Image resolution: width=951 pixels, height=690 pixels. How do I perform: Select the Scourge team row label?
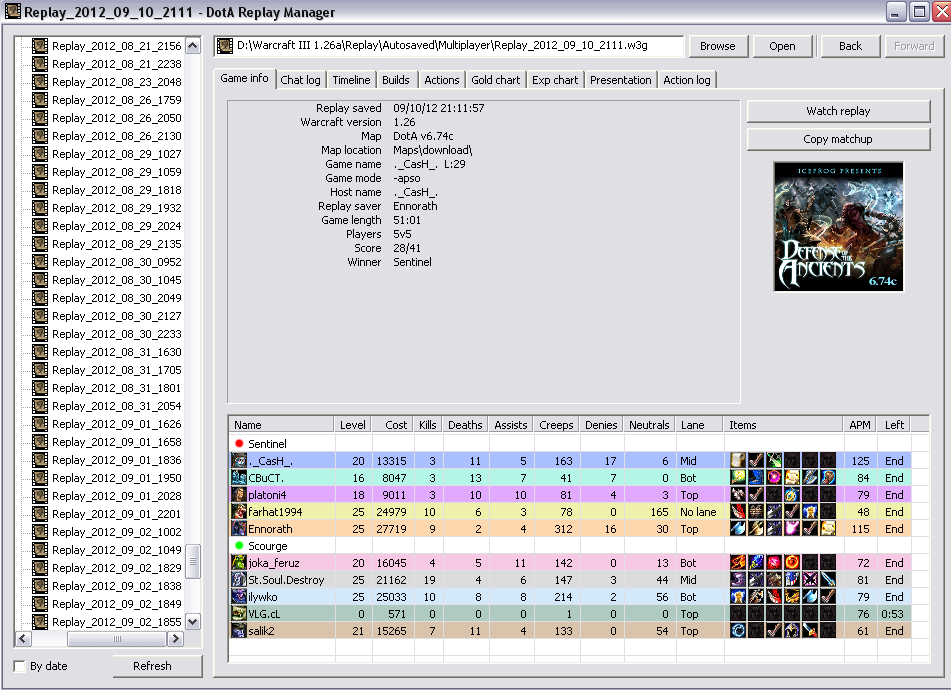coord(267,546)
